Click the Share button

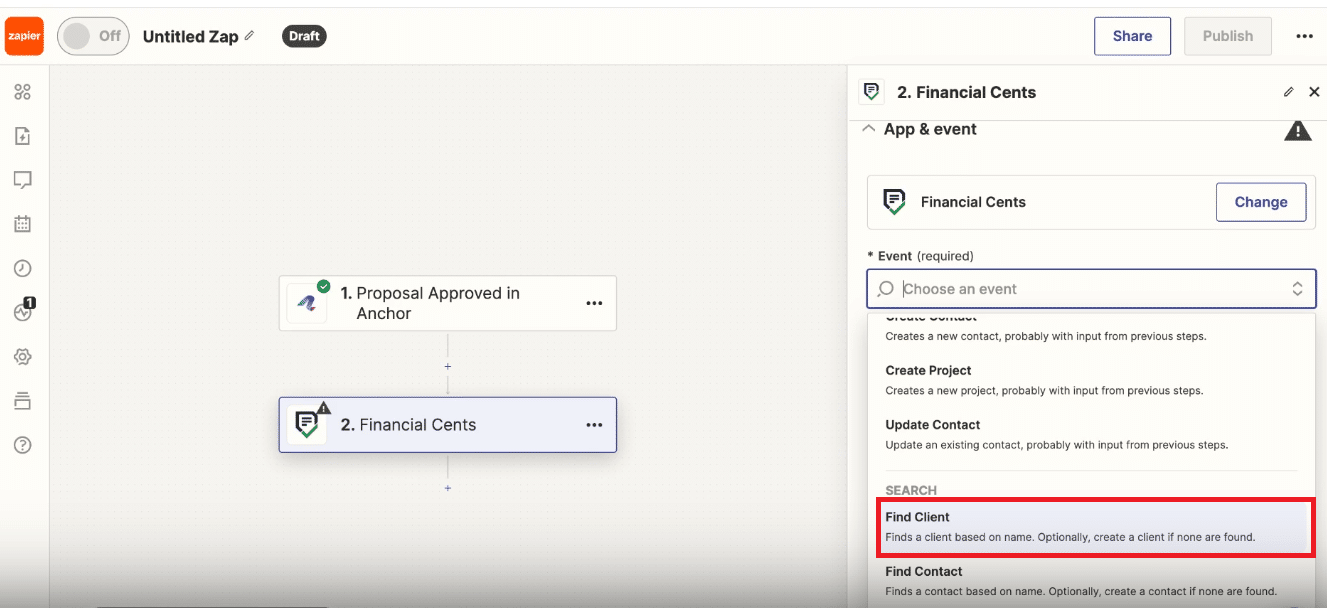pos(1132,36)
